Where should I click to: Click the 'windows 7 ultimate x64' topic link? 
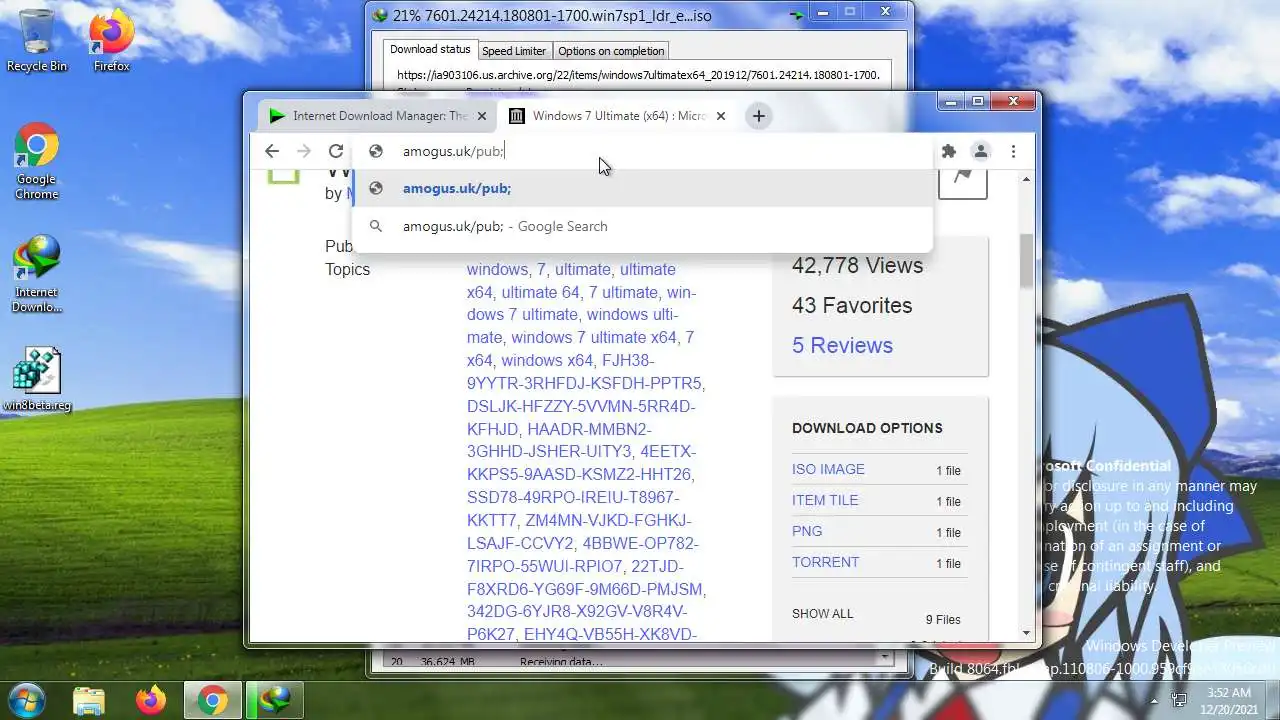(x=594, y=337)
